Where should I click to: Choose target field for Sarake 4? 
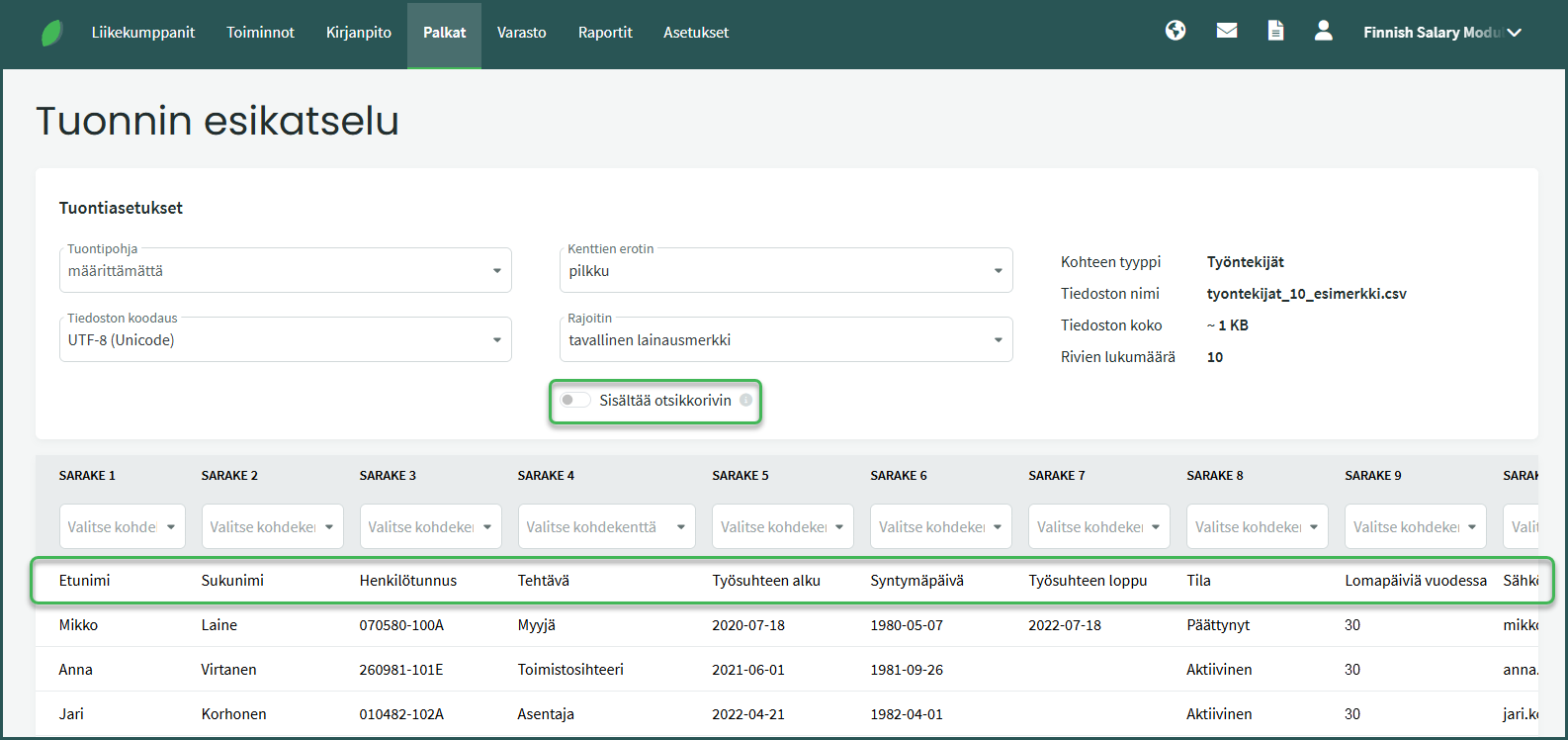pos(605,527)
